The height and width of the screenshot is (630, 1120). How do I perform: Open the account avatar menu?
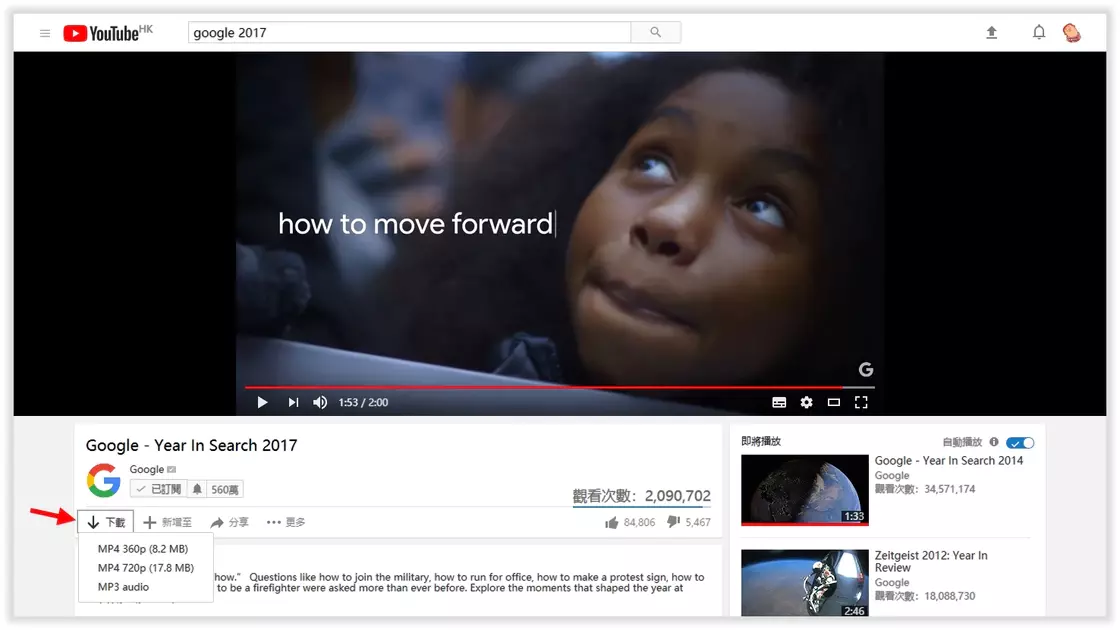(1071, 33)
